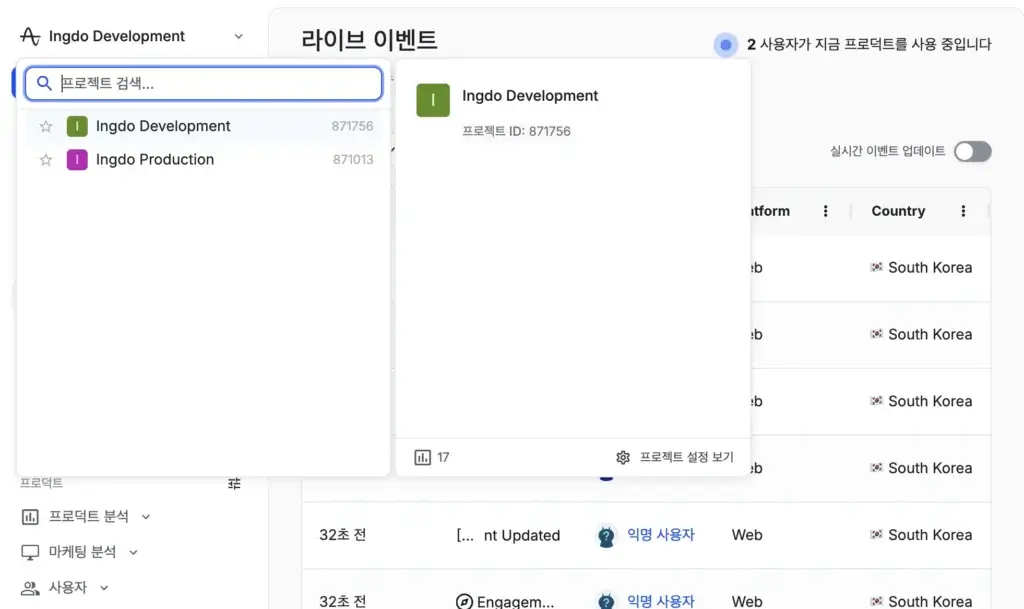Open Platform column options menu

825,211
